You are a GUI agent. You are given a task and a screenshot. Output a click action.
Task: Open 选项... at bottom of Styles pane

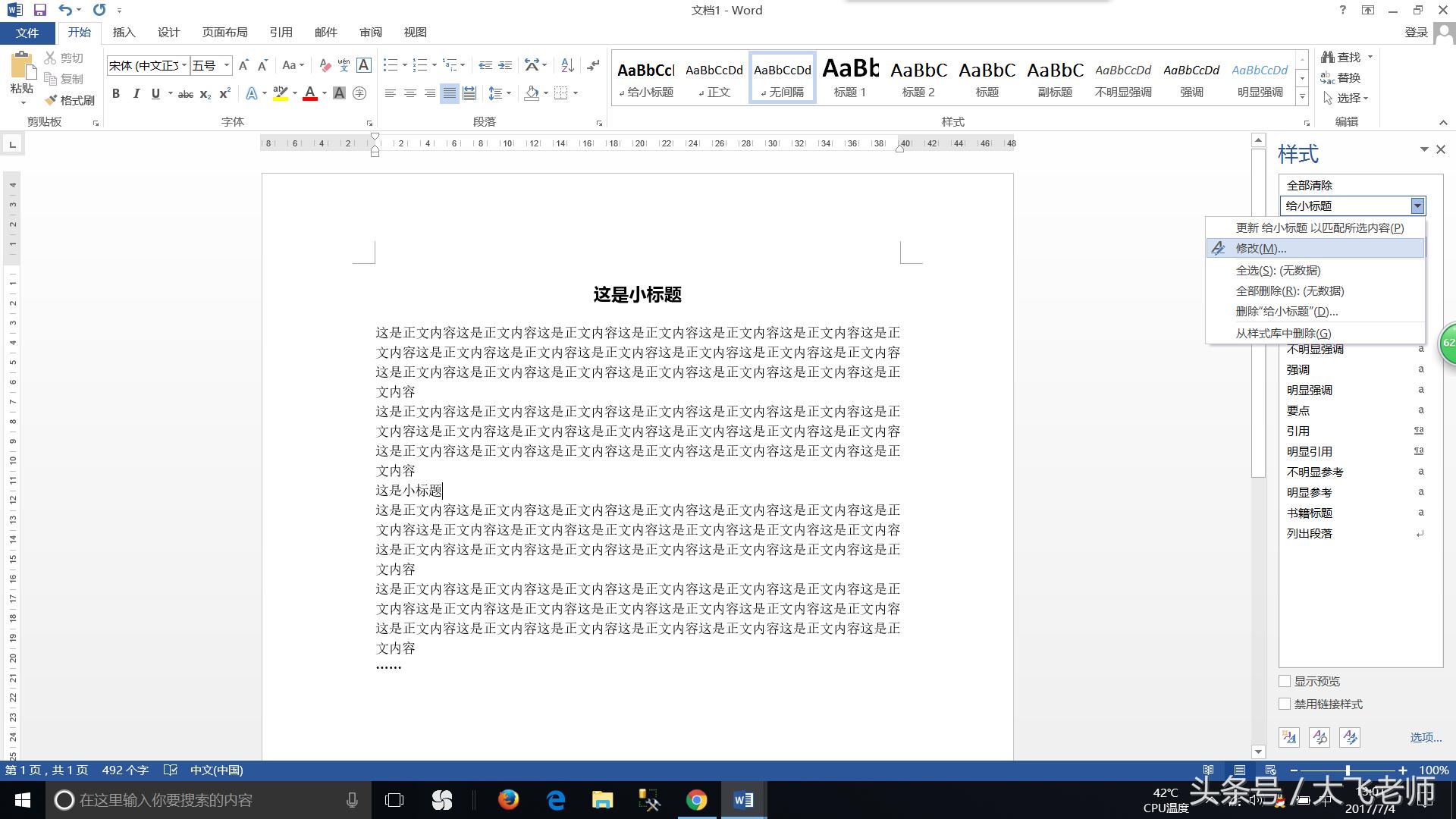click(1425, 736)
